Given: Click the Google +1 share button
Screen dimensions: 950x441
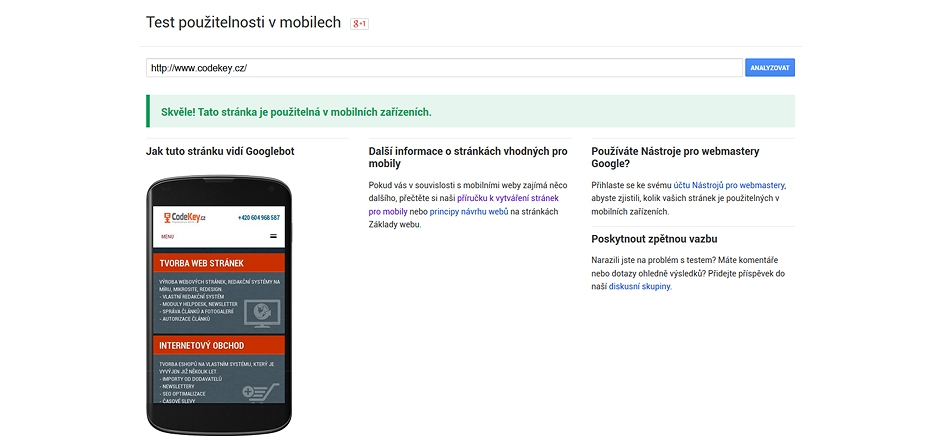Looking at the screenshot, I should 359,24.
